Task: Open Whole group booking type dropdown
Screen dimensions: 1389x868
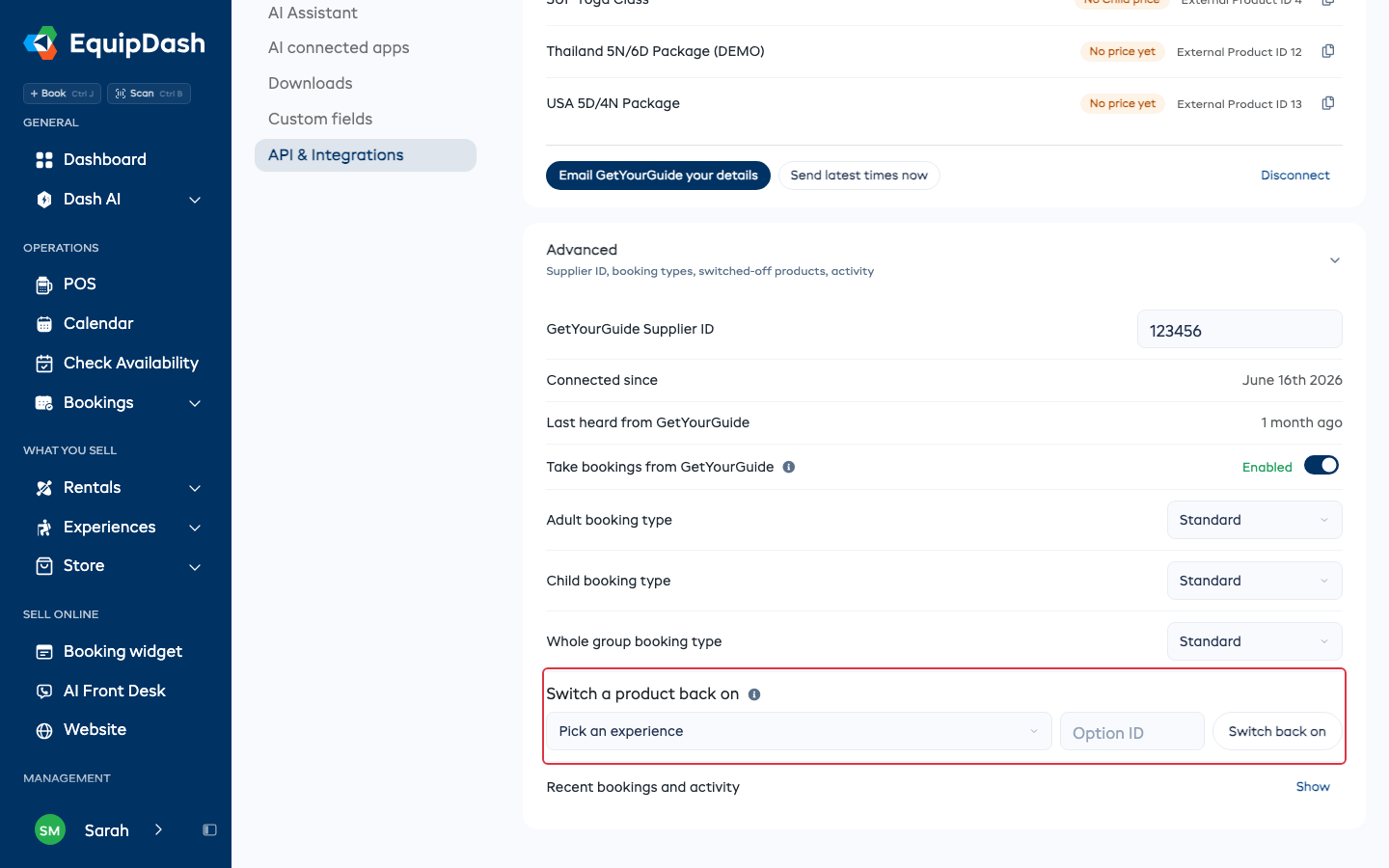Action: tap(1254, 641)
